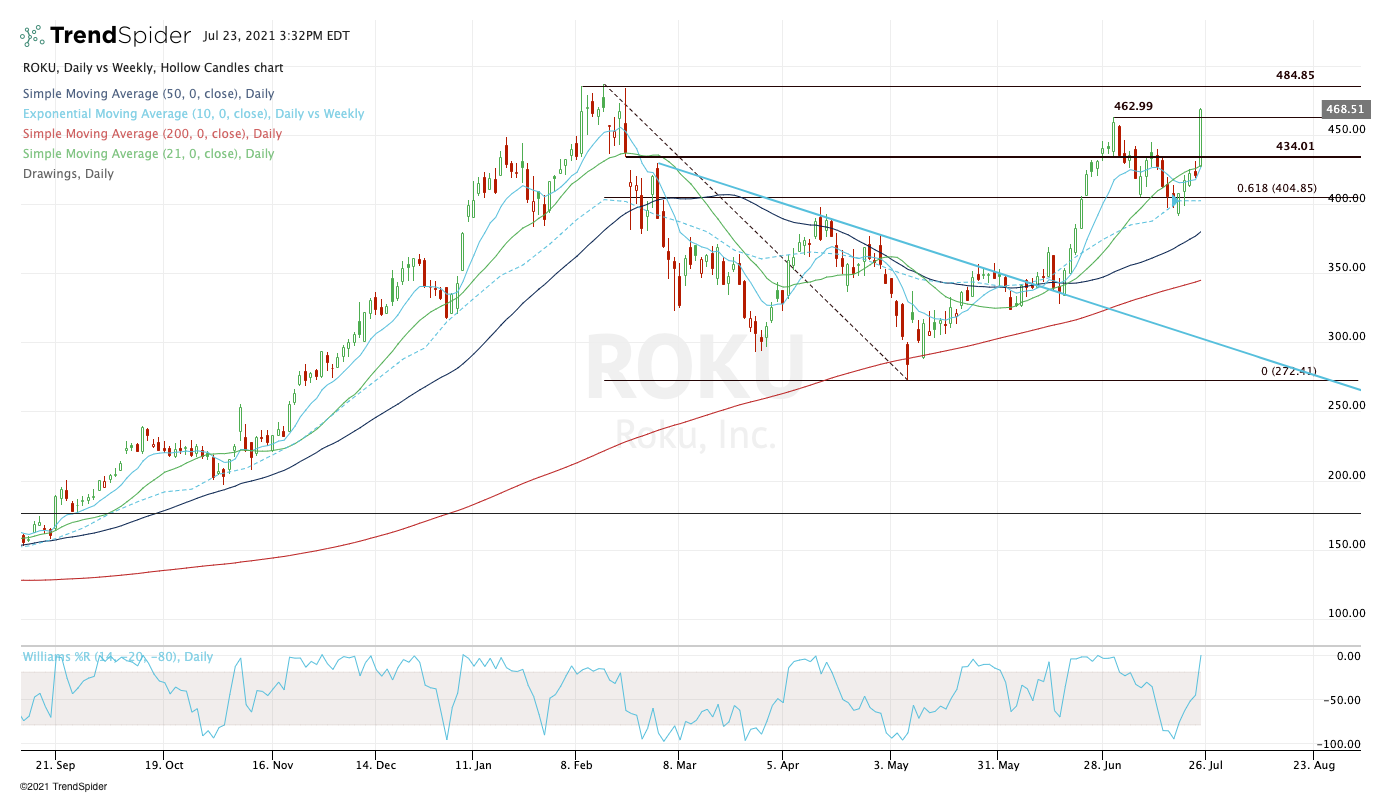Click the 26. Jul date axis label
Screen dimensions: 1391x796
(x=1205, y=764)
